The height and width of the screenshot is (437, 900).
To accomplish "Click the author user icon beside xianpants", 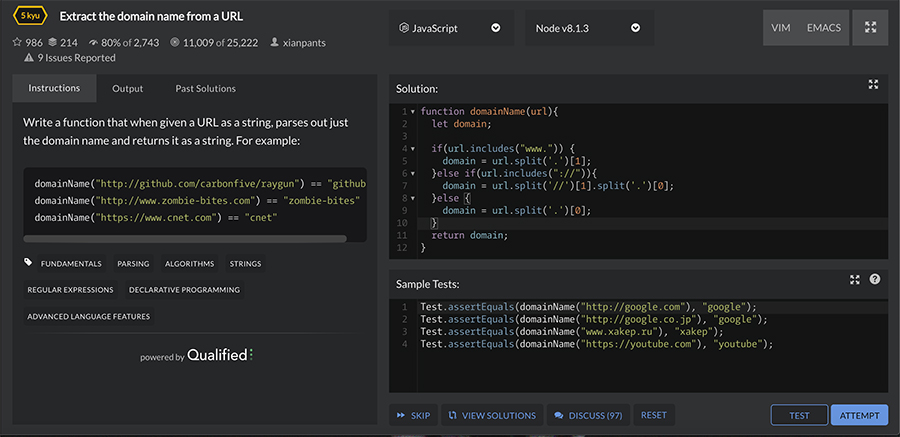I will pyautogui.click(x=274, y=42).
